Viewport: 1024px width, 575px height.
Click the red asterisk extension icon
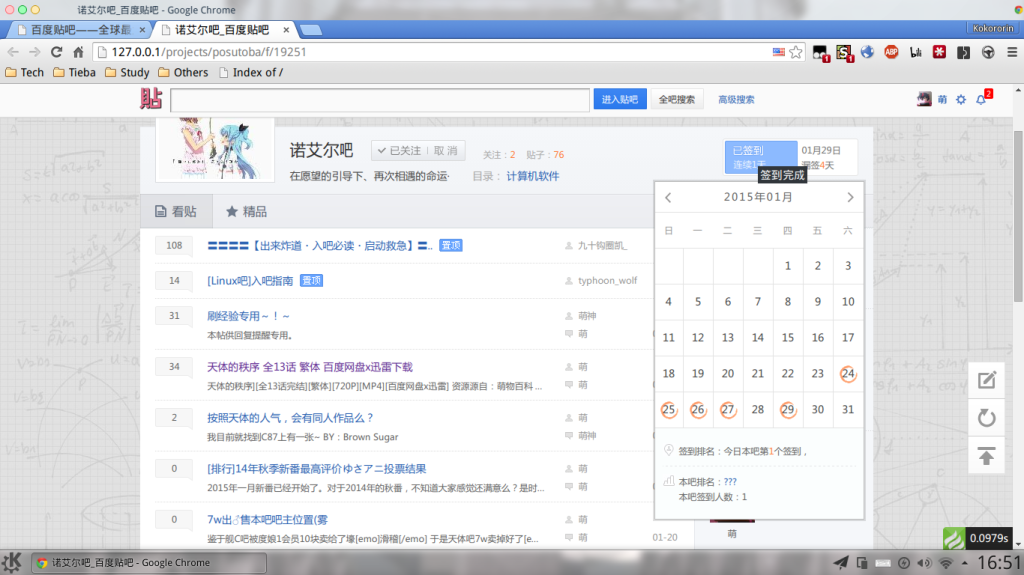[x=939, y=52]
